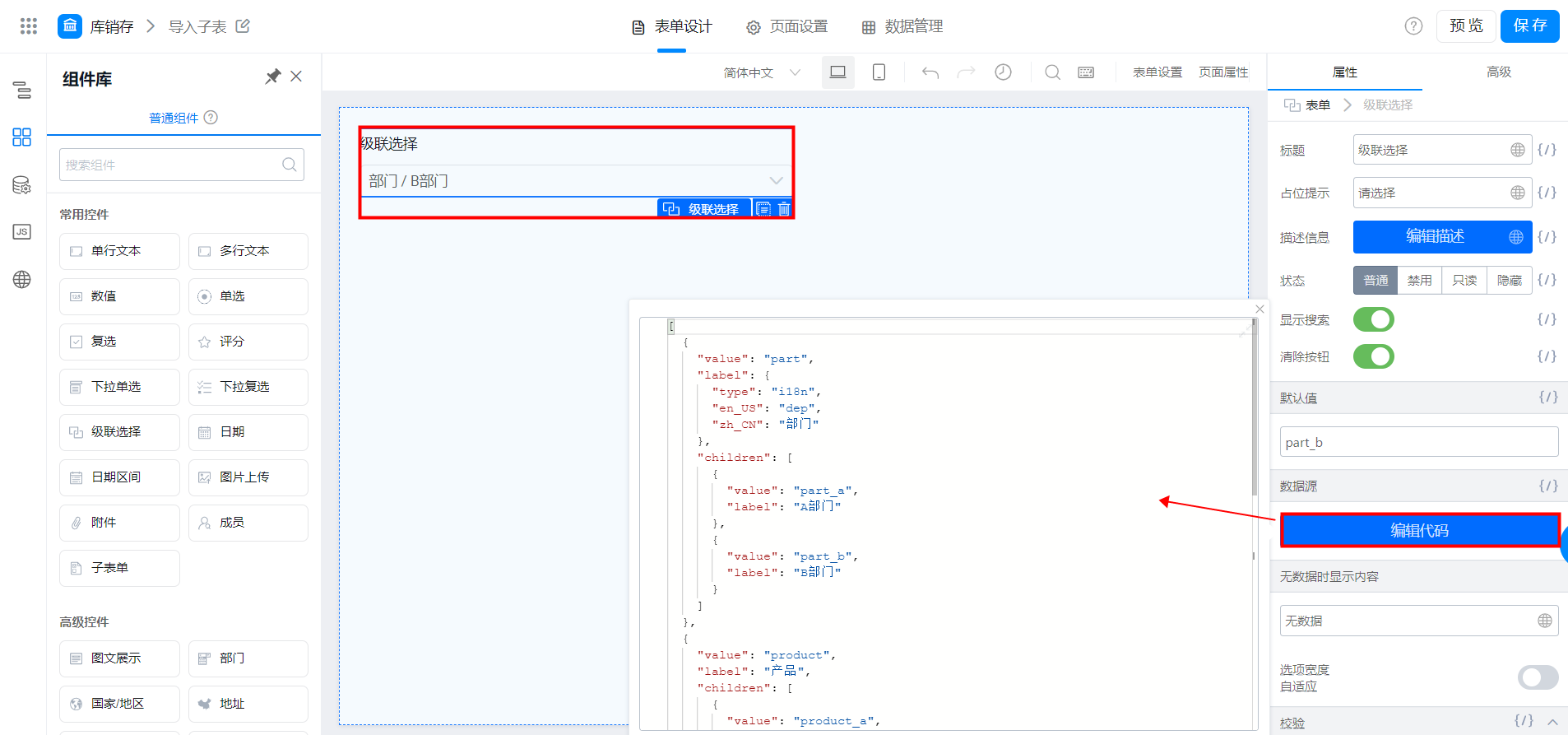This screenshot has height=735, width=1568.
Task: Switch to mobile device preview icon
Action: pos(879,72)
